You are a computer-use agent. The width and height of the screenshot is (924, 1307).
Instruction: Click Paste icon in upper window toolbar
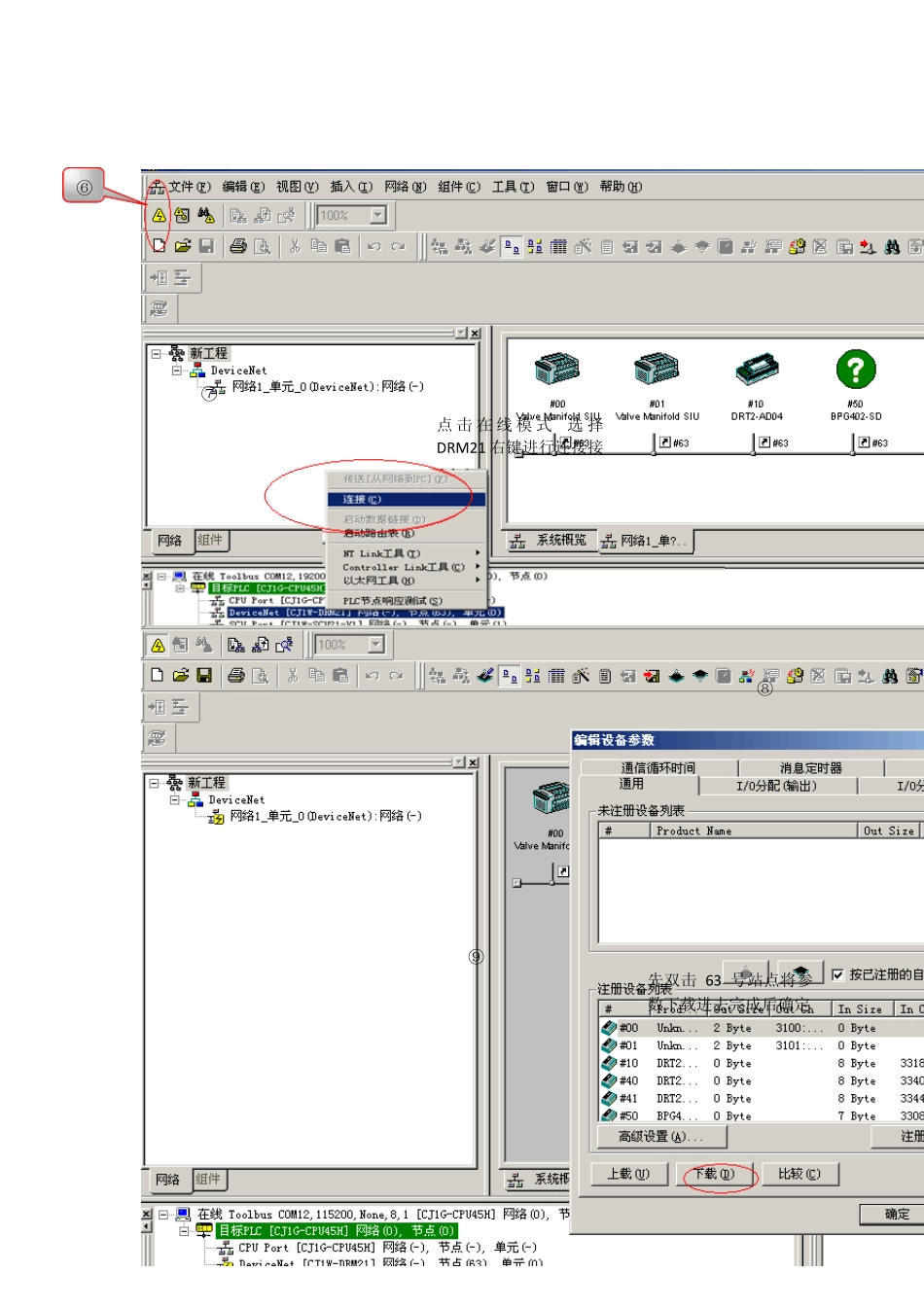(342, 246)
